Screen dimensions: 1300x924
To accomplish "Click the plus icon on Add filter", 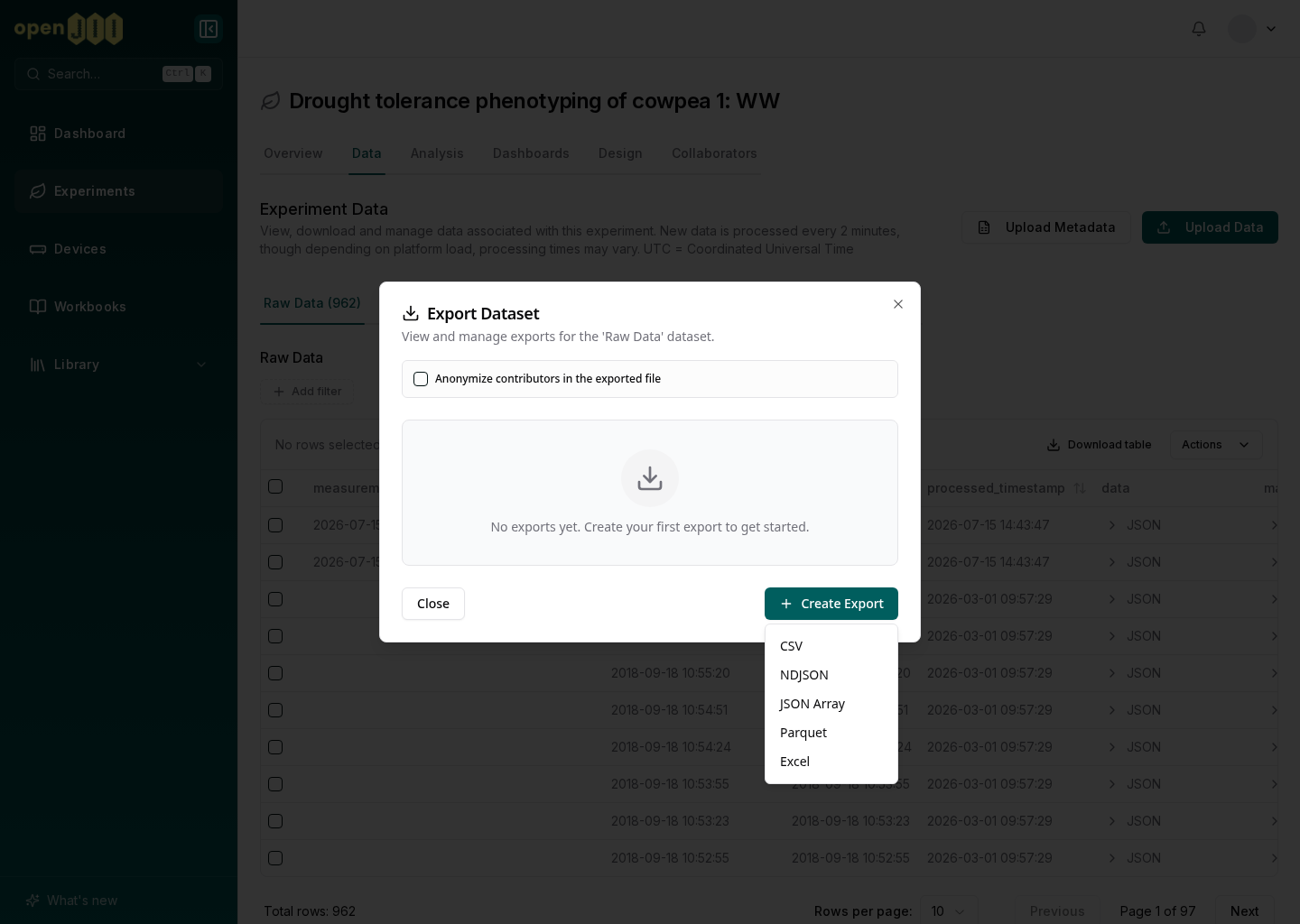I will tap(279, 392).
